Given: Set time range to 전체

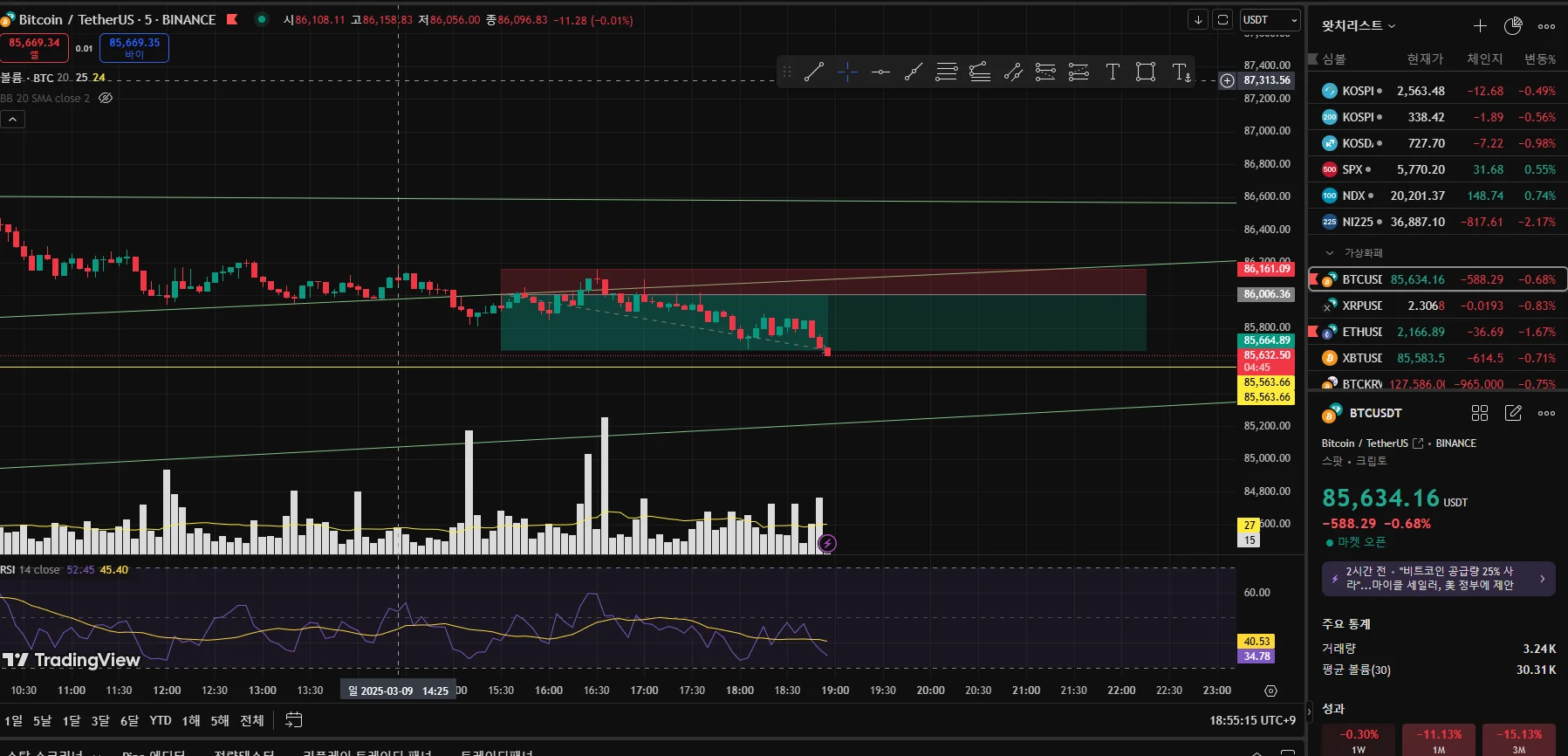Looking at the screenshot, I should point(251,720).
